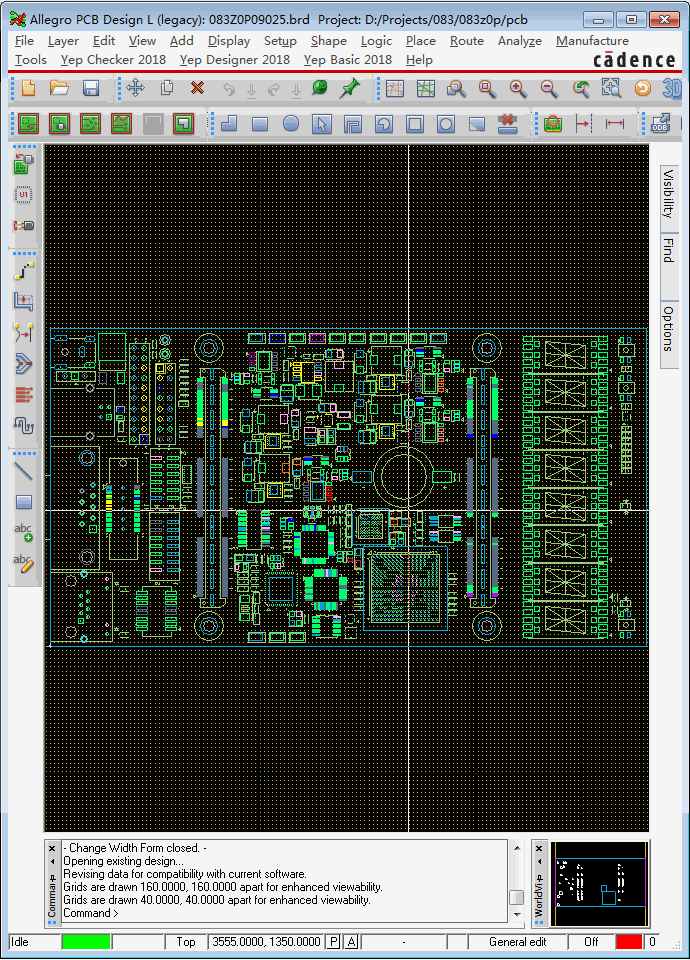Click the ODB export icon

pyautogui.click(x=660, y=124)
